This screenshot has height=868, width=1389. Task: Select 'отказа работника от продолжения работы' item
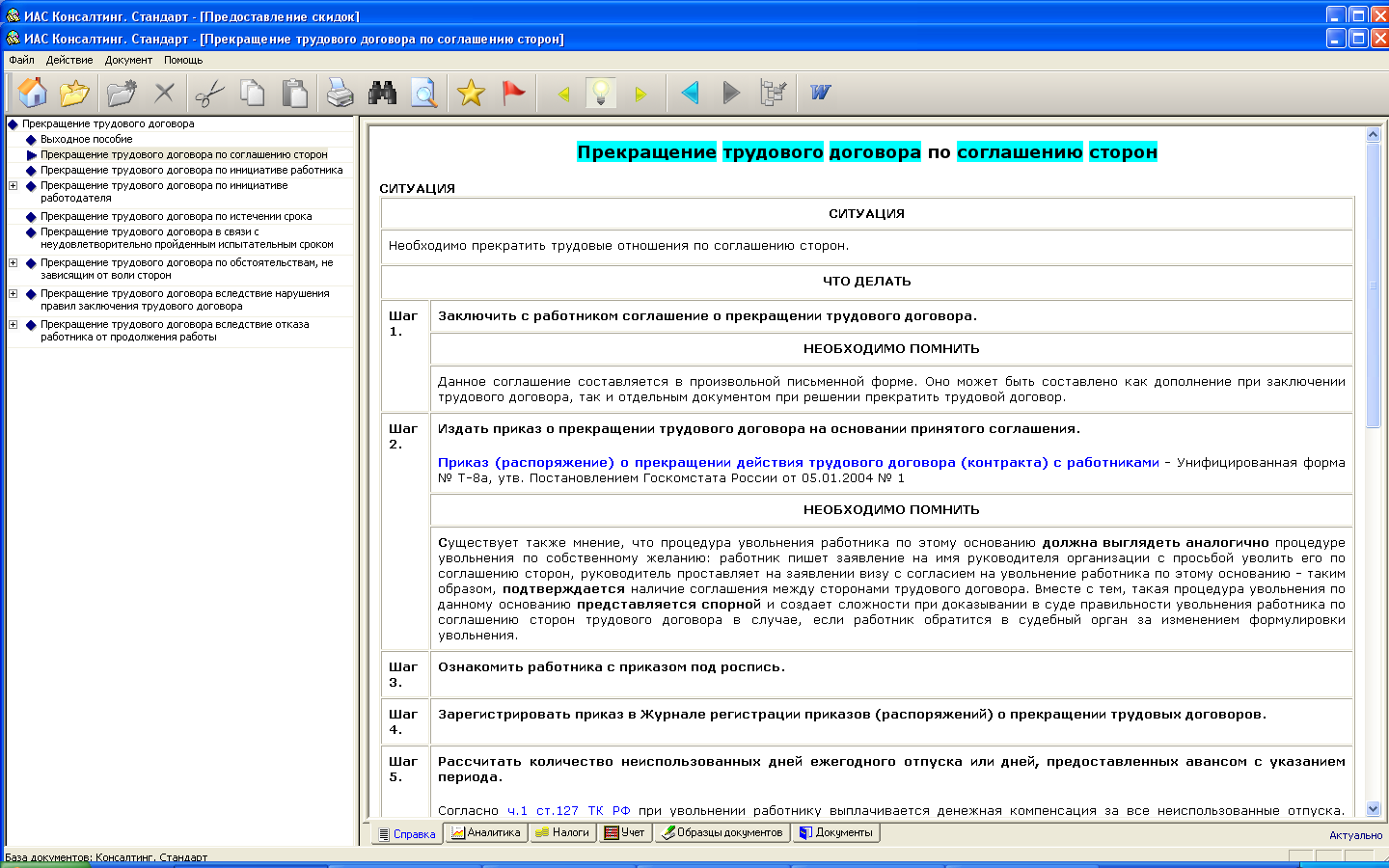click(x=175, y=331)
